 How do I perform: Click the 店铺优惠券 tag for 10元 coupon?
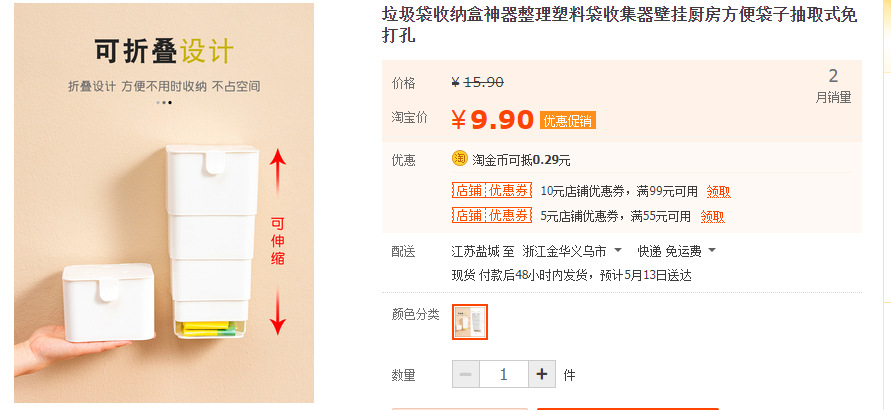pos(492,191)
